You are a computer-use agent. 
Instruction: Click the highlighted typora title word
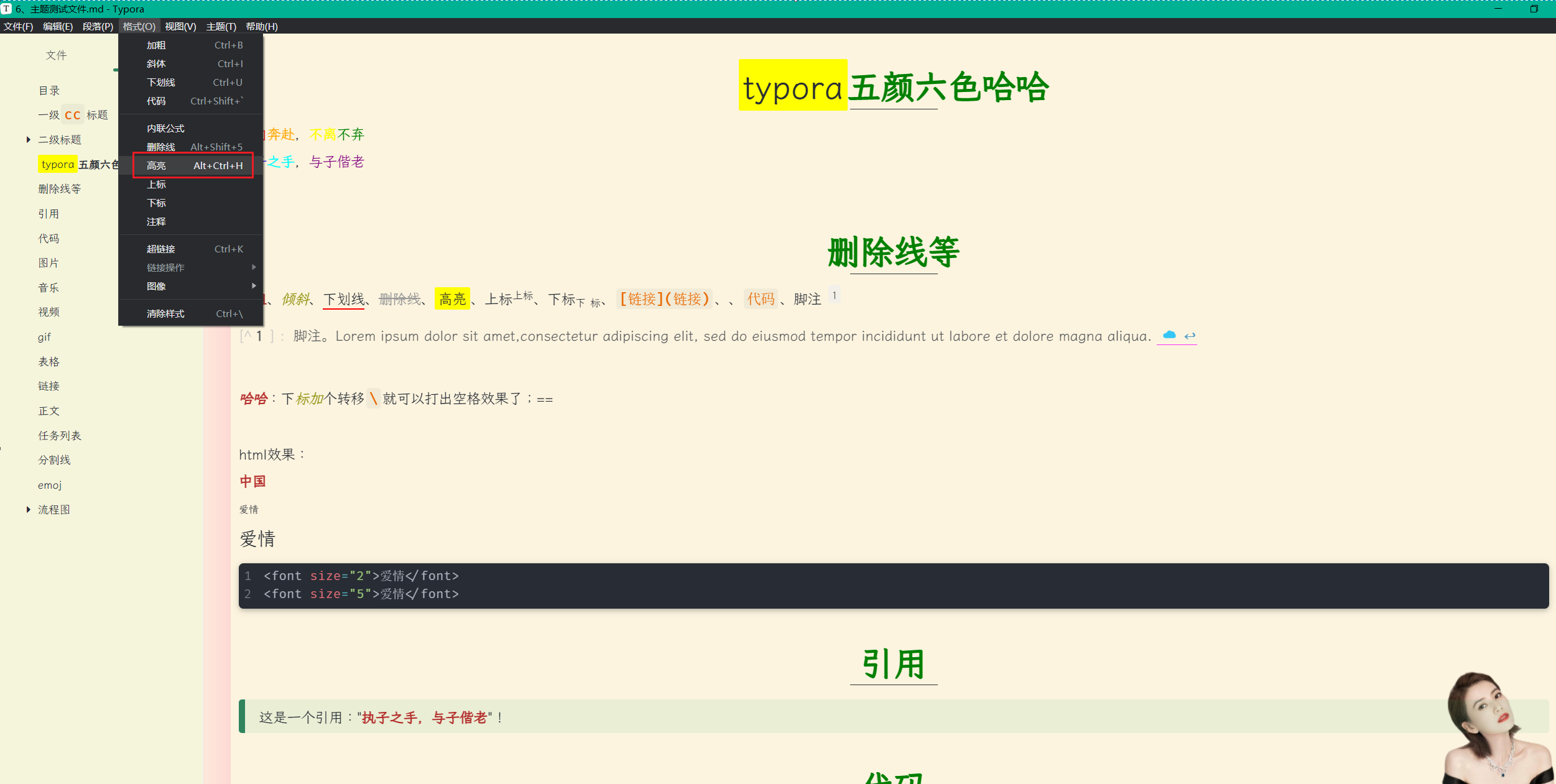click(x=793, y=86)
